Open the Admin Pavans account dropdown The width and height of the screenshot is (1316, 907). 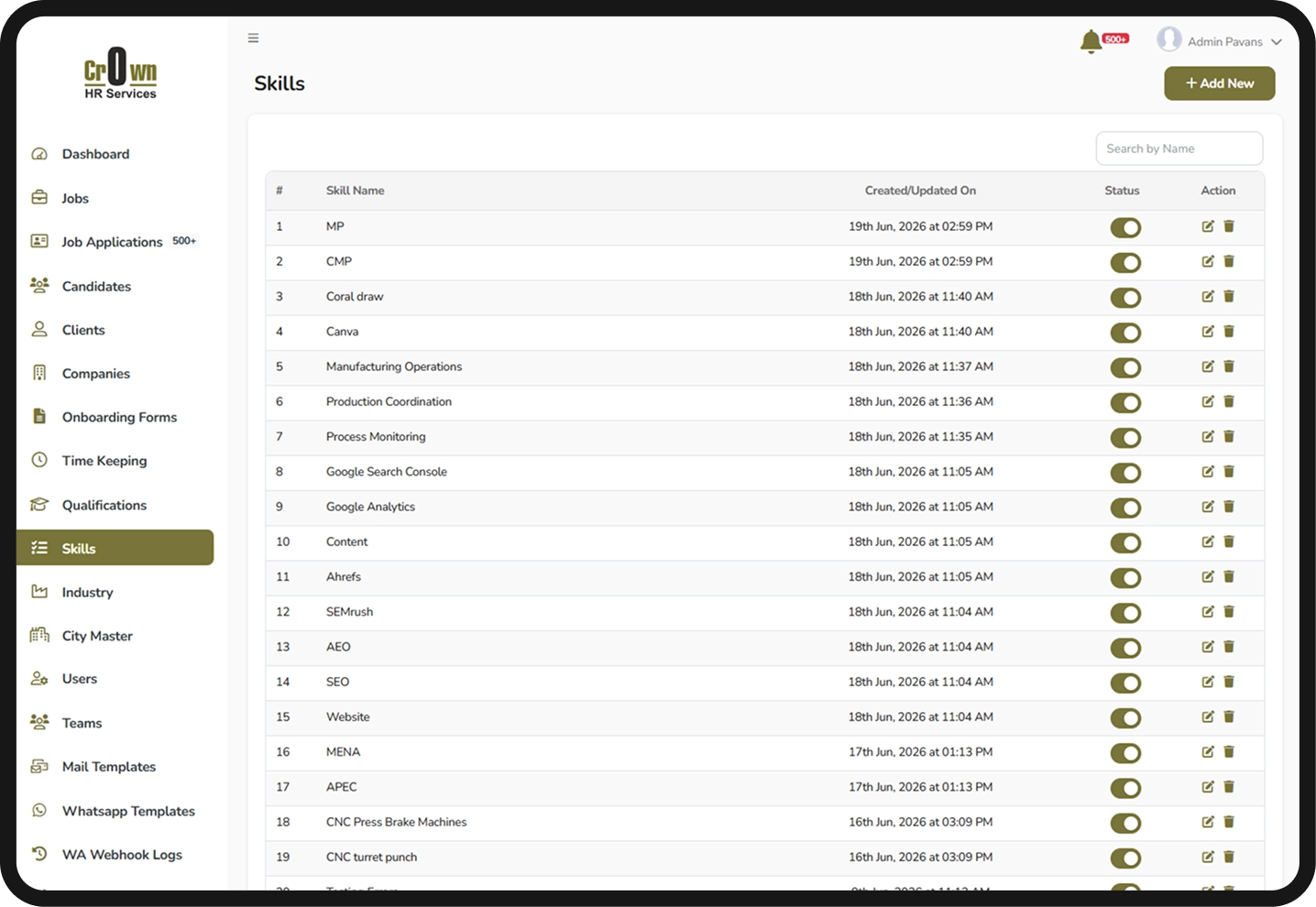pos(1220,41)
